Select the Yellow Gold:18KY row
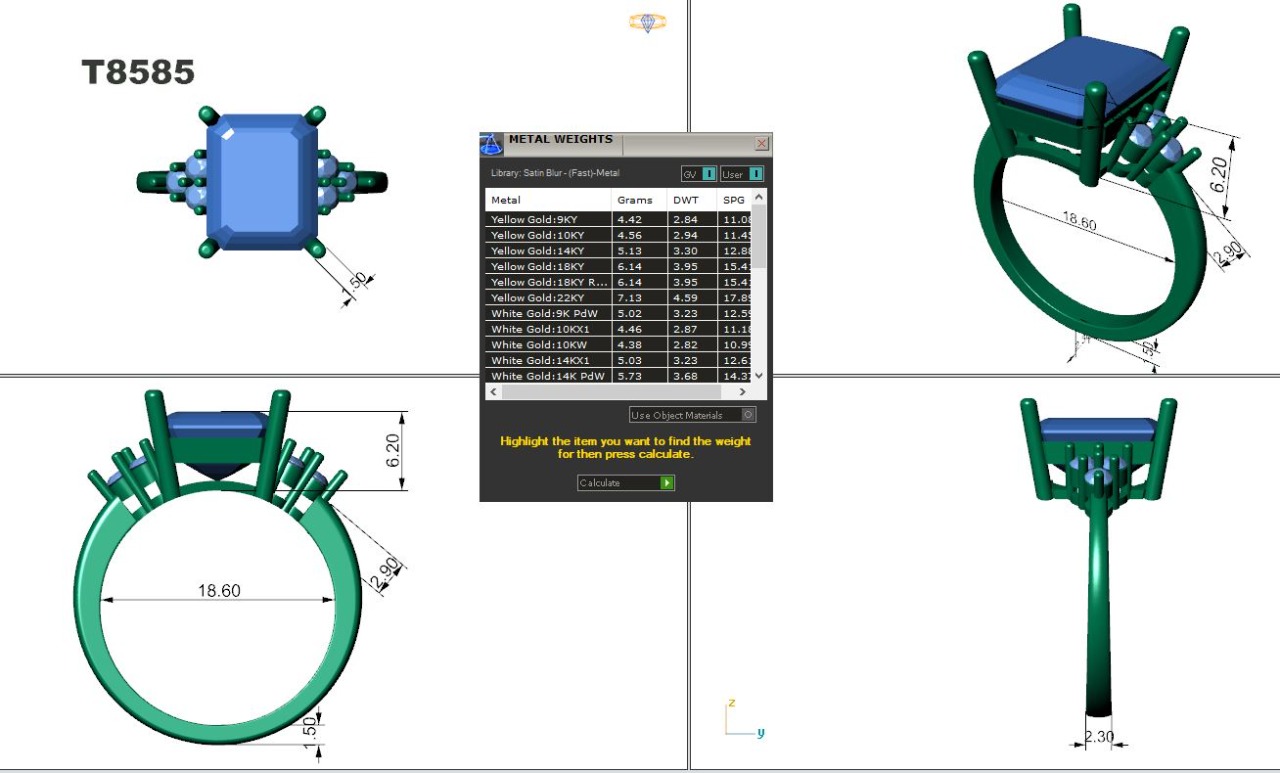The width and height of the screenshot is (1280, 773). coord(548,267)
